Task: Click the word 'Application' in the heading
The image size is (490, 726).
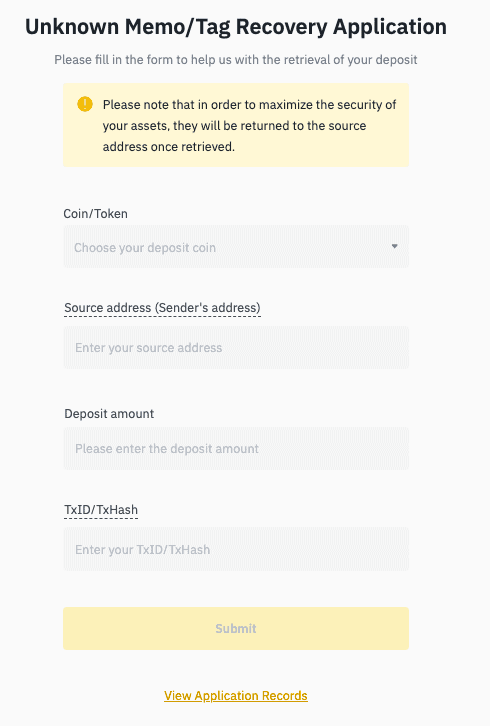Action: pyautogui.click(x=390, y=27)
